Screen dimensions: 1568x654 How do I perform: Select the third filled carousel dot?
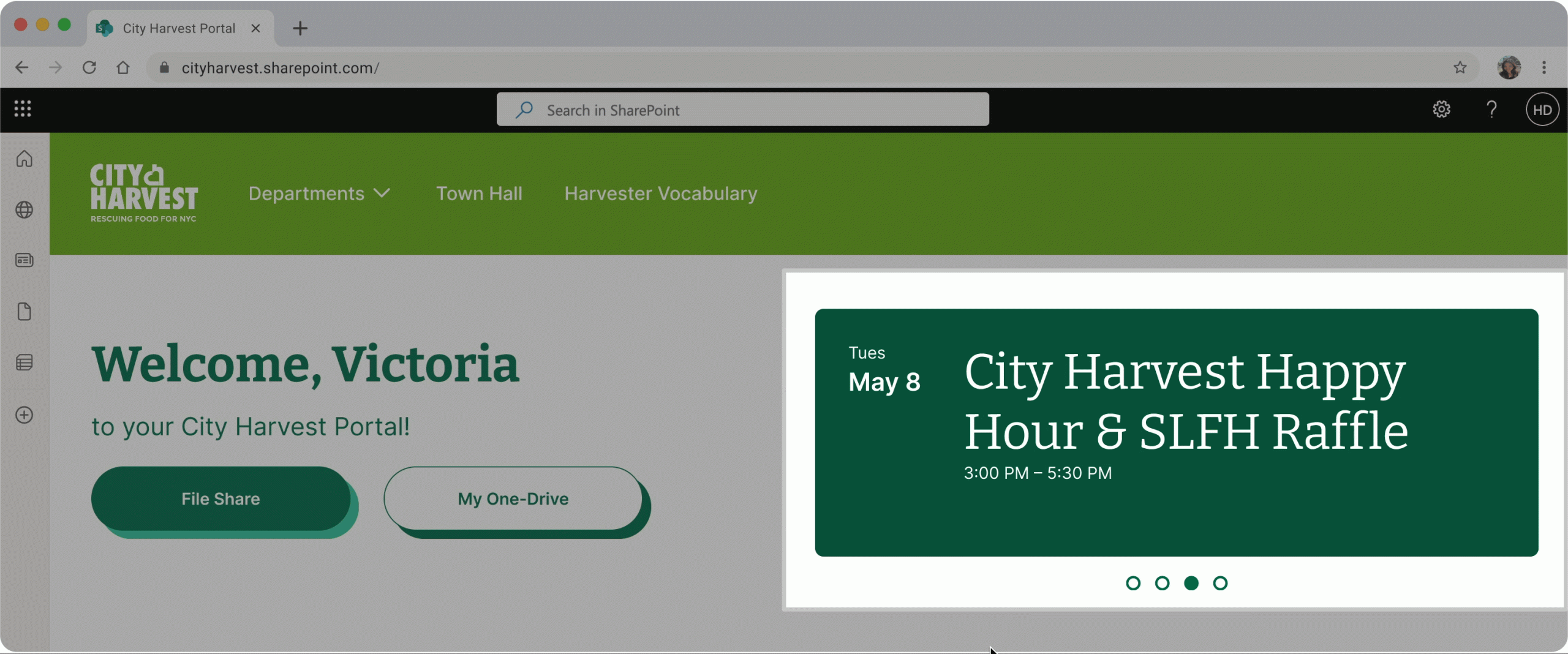coord(1191,583)
